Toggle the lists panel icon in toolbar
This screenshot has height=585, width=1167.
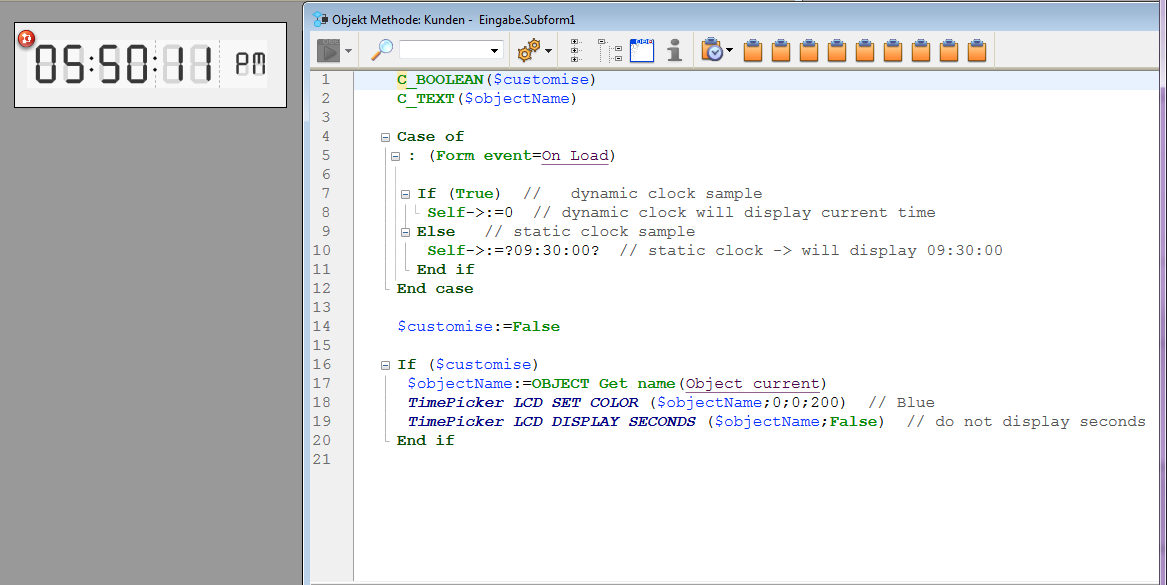pyautogui.click(x=642, y=50)
